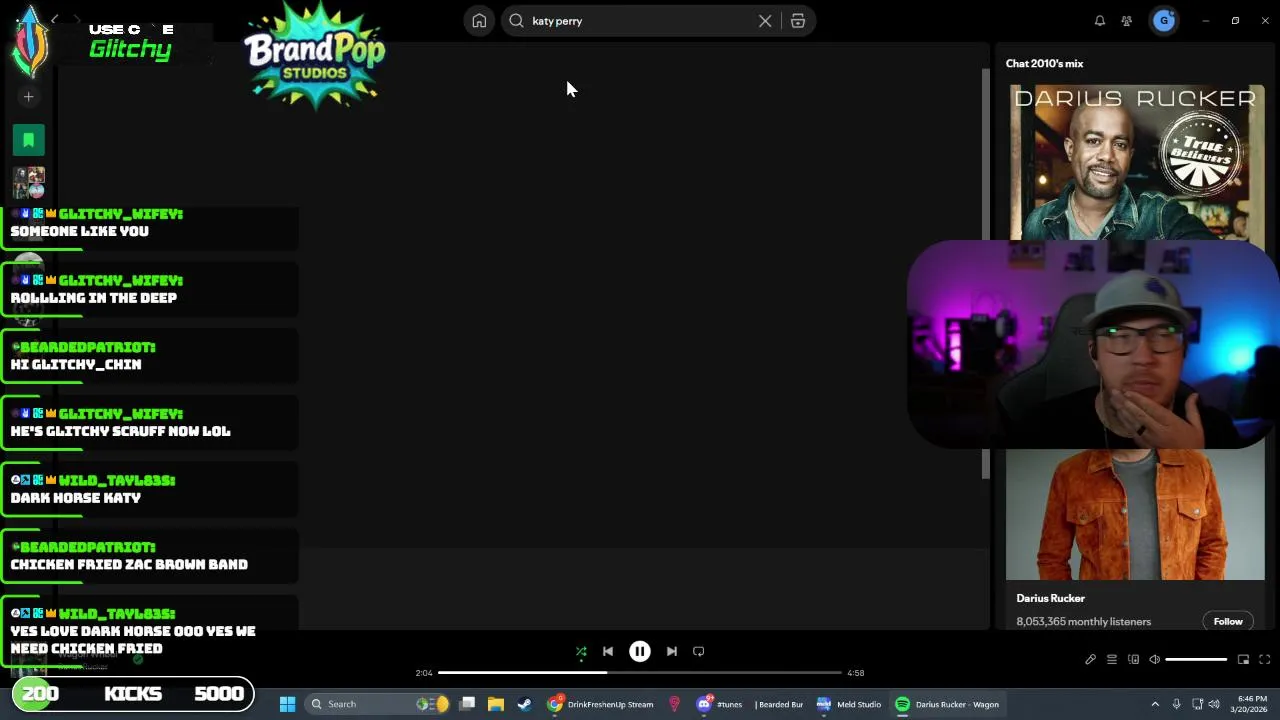
Task: Open the Darius Rucker album cover
Action: 1136,163
